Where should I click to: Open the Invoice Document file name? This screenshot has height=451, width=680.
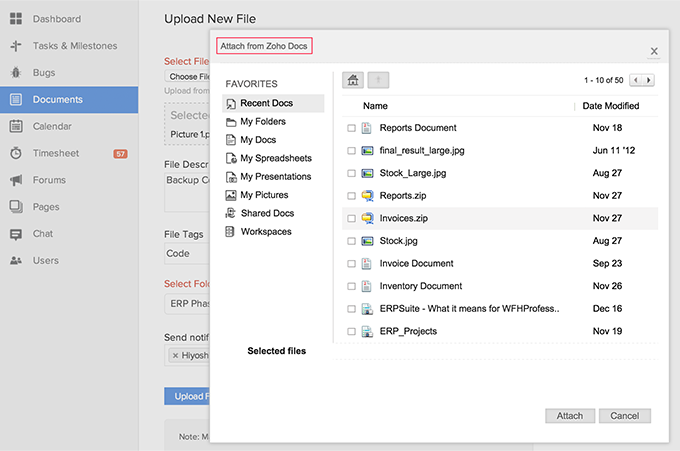click(416, 264)
